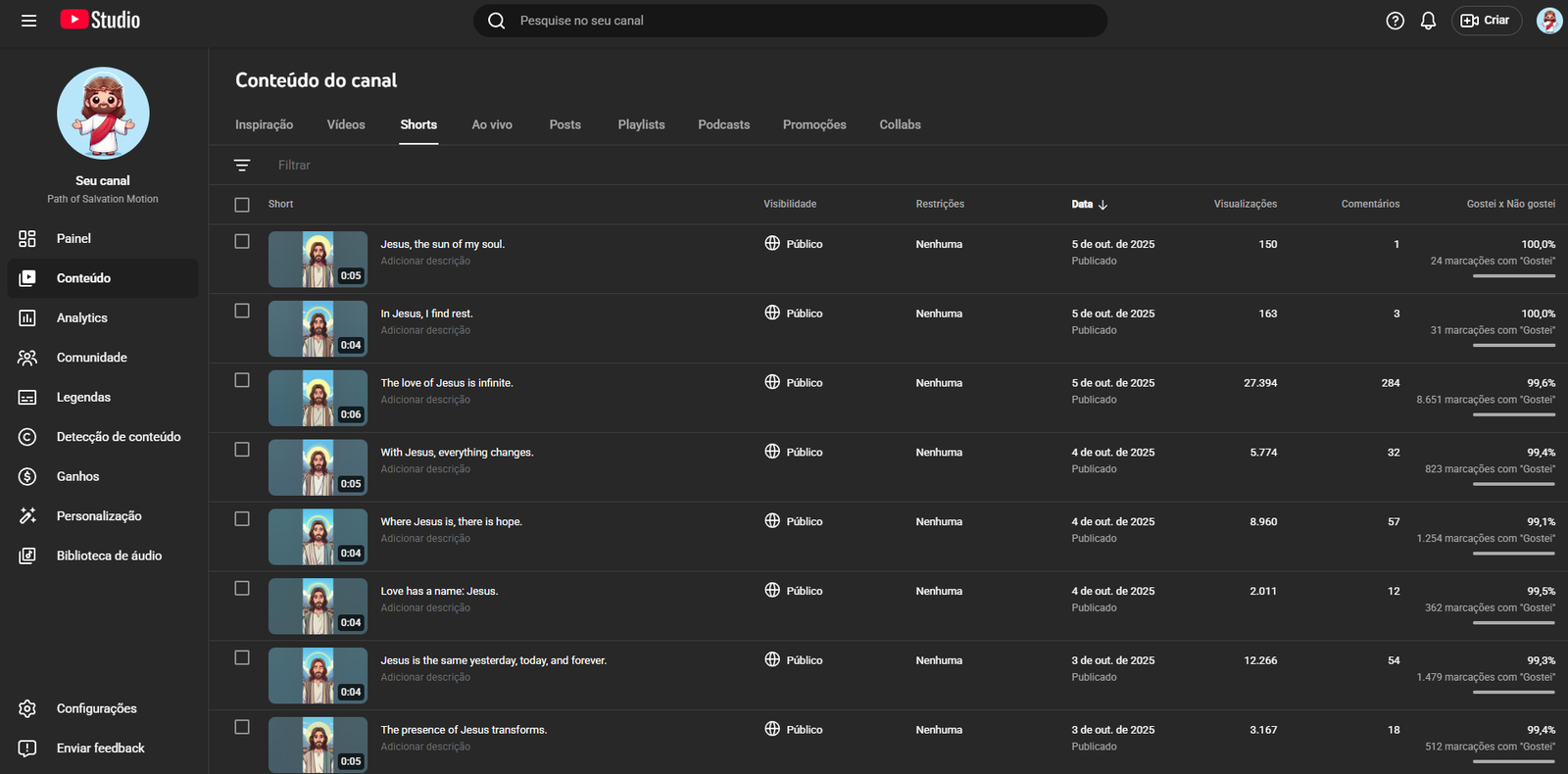Open visibility dropdown for "In Jesus, I find rest."
The image size is (1568, 774).
[x=794, y=314]
